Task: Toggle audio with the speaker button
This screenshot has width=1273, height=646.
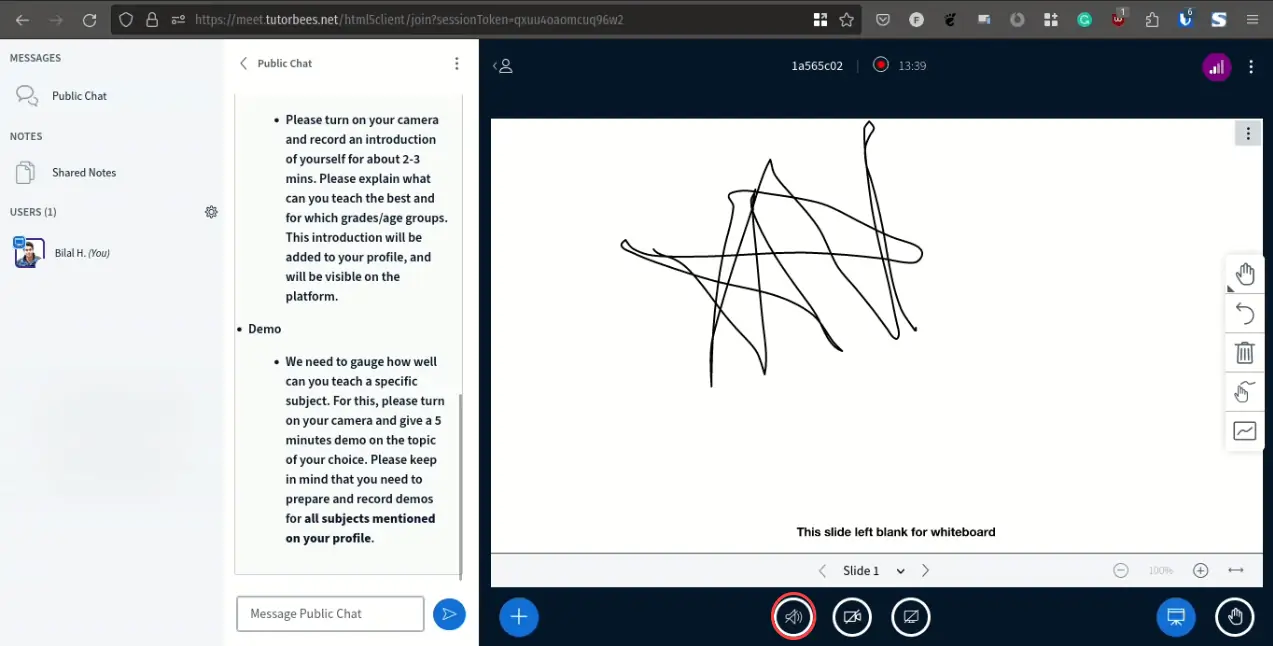Action: 793,617
